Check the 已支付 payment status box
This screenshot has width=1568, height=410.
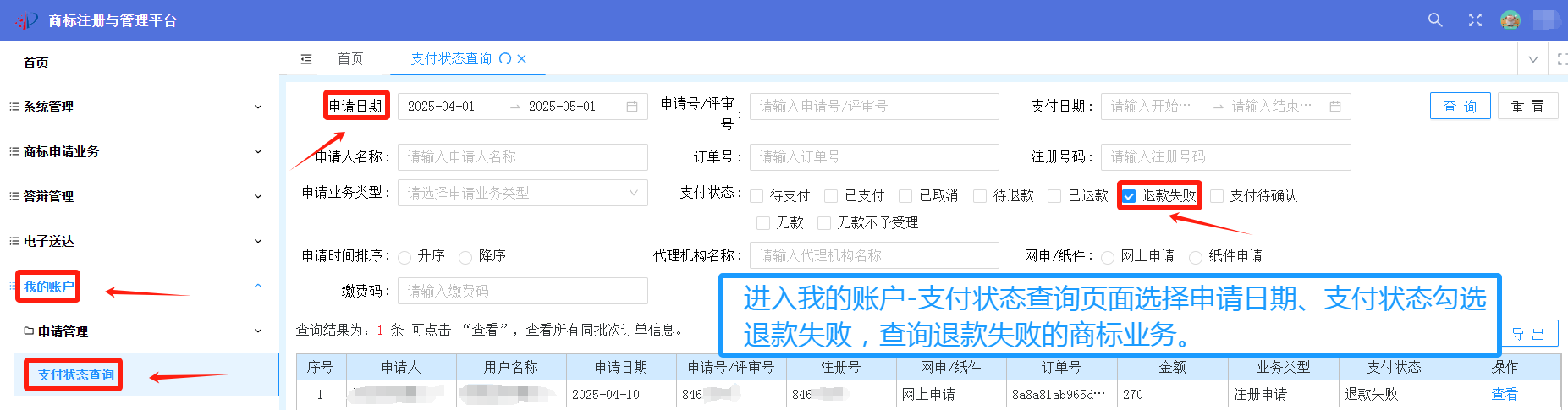(831, 196)
